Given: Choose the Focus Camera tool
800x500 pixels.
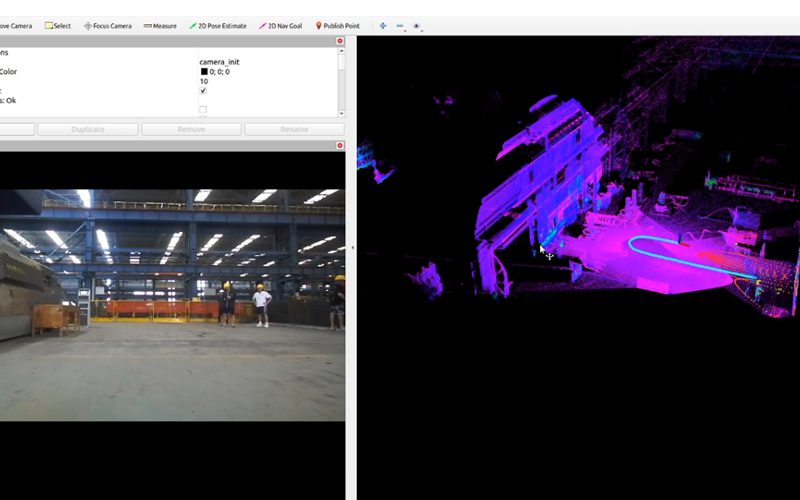Looking at the screenshot, I should tap(108, 25).
